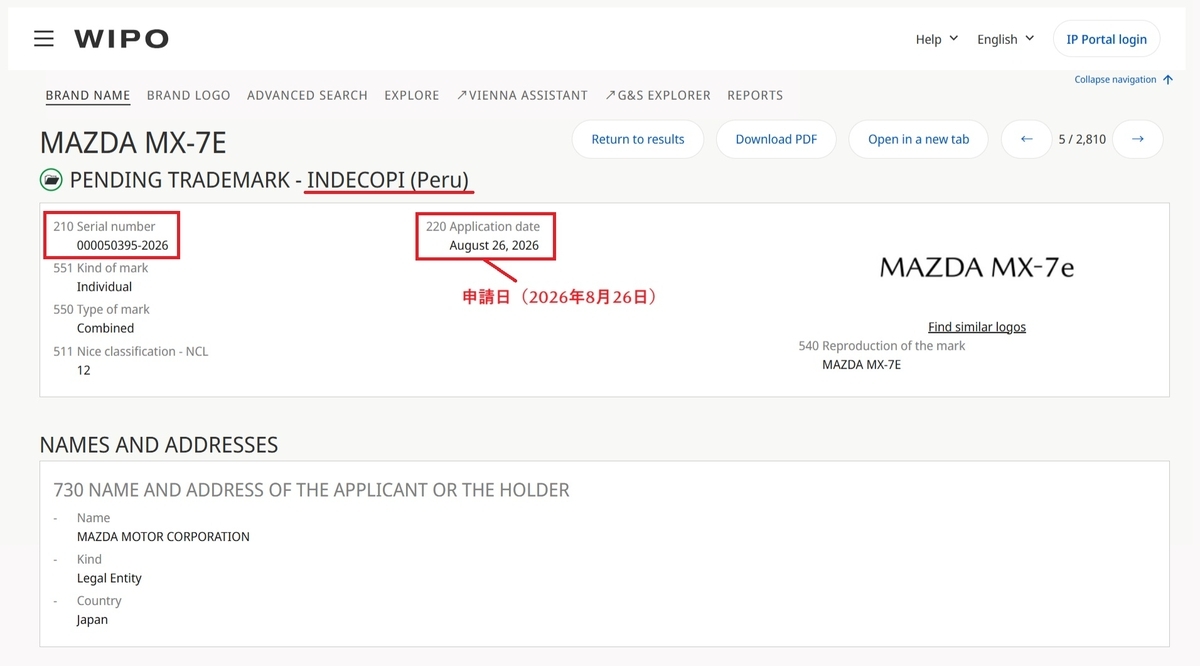Open the Explore tab
Image resolution: width=1200 pixels, height=666 pixels.
(x=412, y=95)
